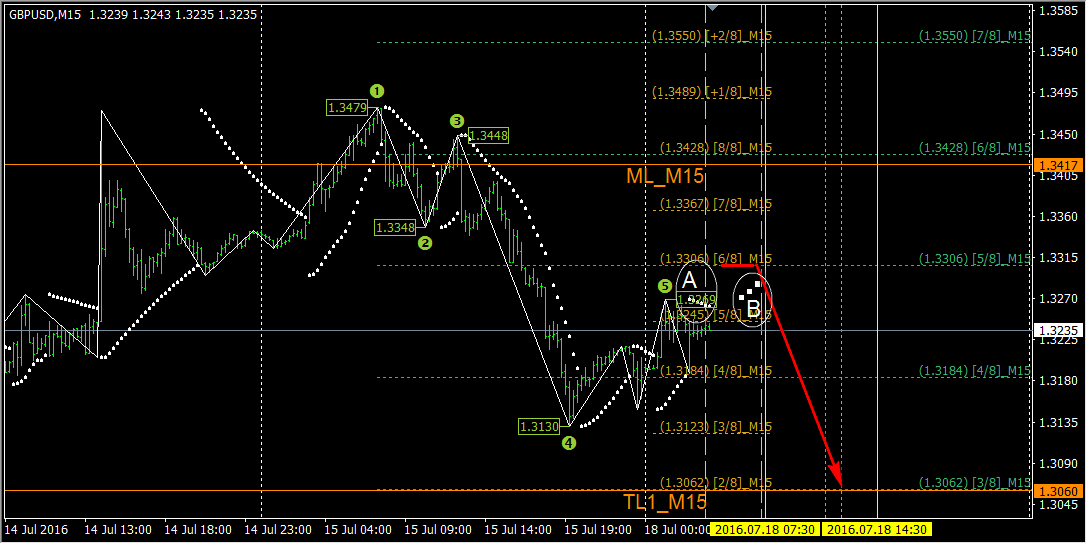The height and width of the screenshot is (544, 1087).
Task: Click 15 Jul 14:00 on the time axis
Action: (518, 530)
